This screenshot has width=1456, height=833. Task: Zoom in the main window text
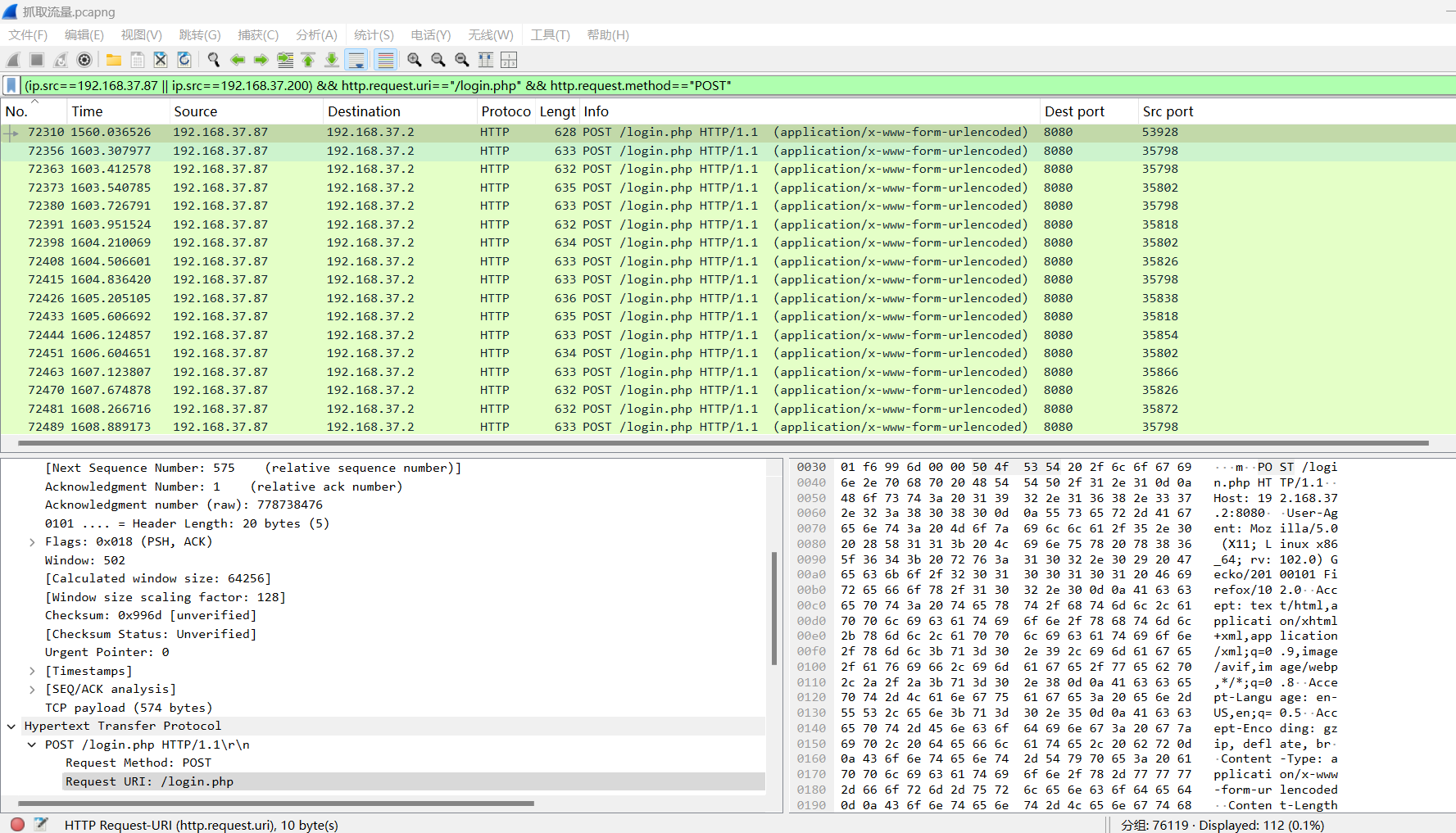pos(415,60)
